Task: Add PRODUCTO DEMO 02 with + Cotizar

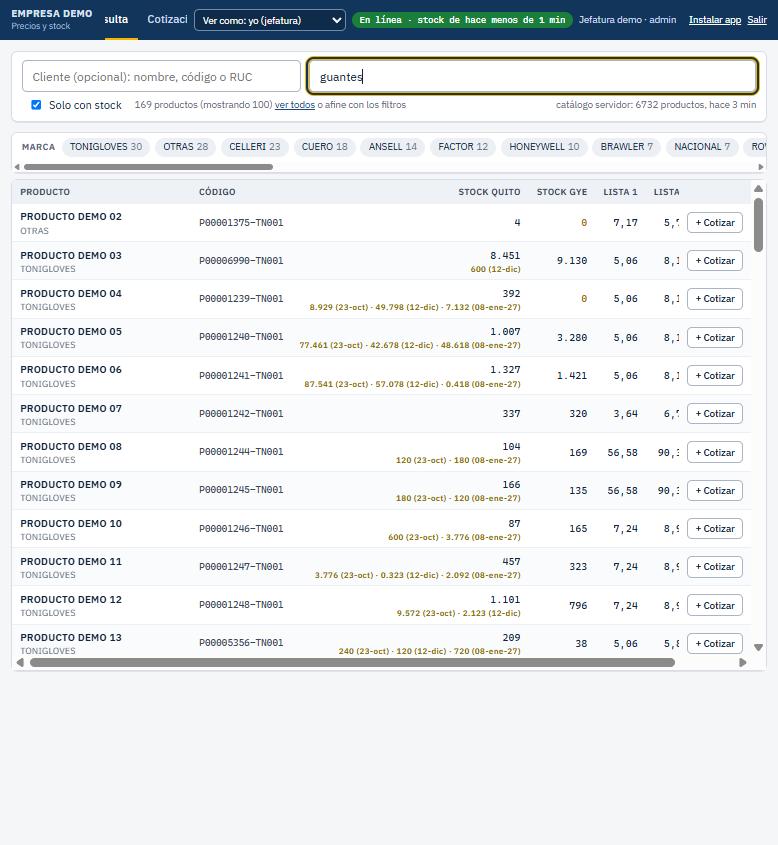Action: 715,223
